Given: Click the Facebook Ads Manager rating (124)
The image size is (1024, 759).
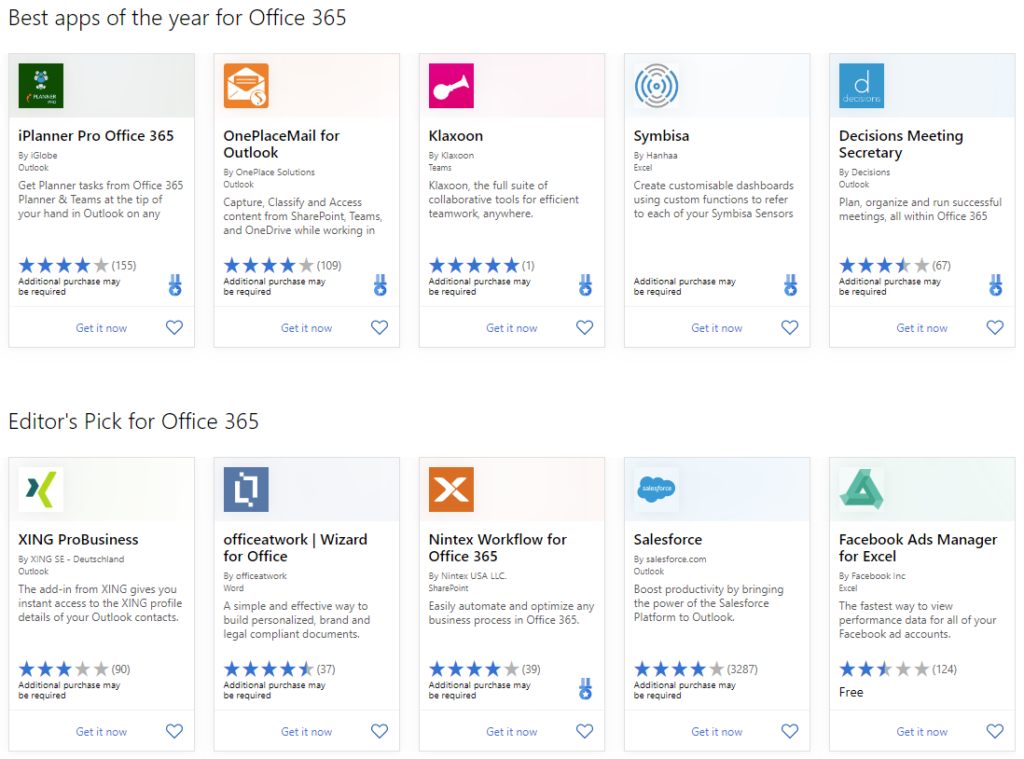Looking at the screenshot, I should [x=897, y=669].
